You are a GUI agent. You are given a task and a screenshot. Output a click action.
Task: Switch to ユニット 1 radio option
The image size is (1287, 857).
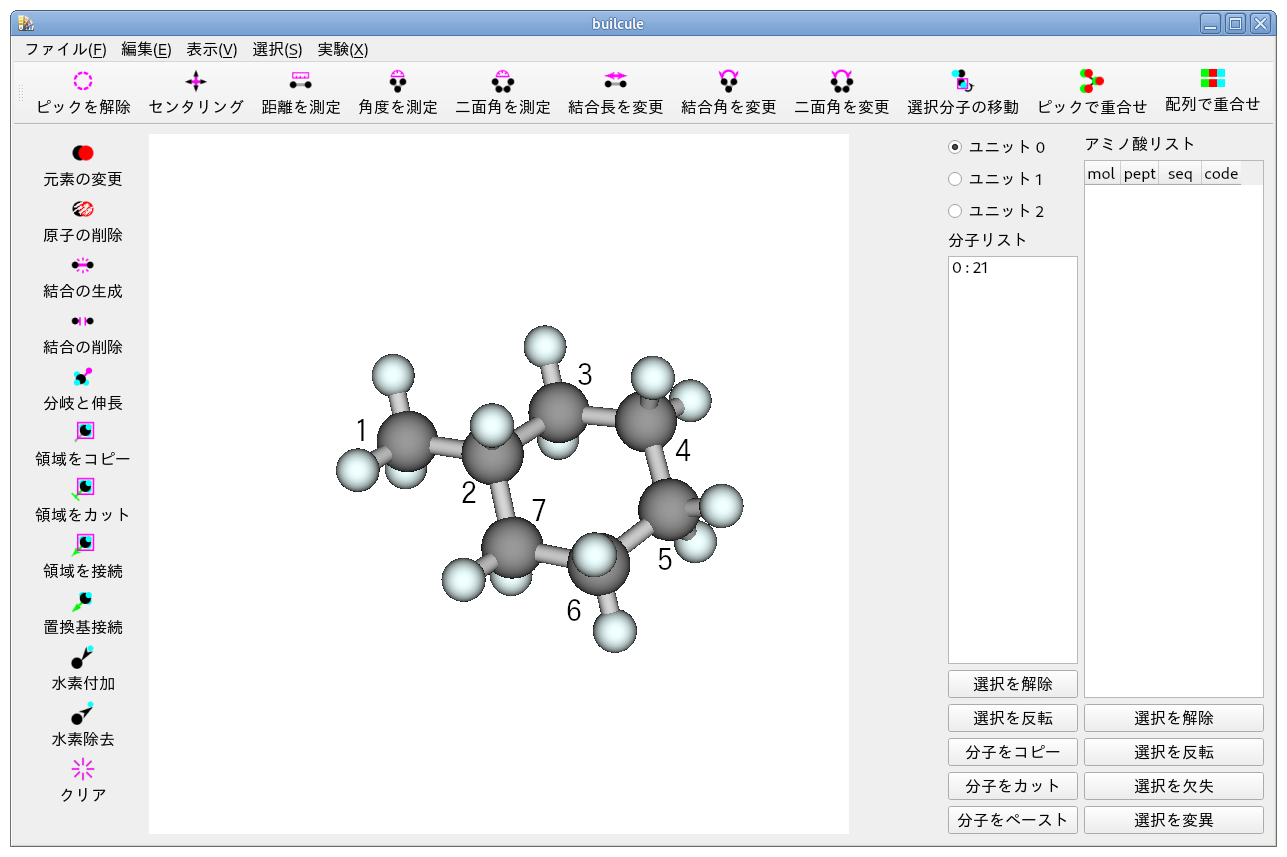pyautogui.click(x=955, y=179)
